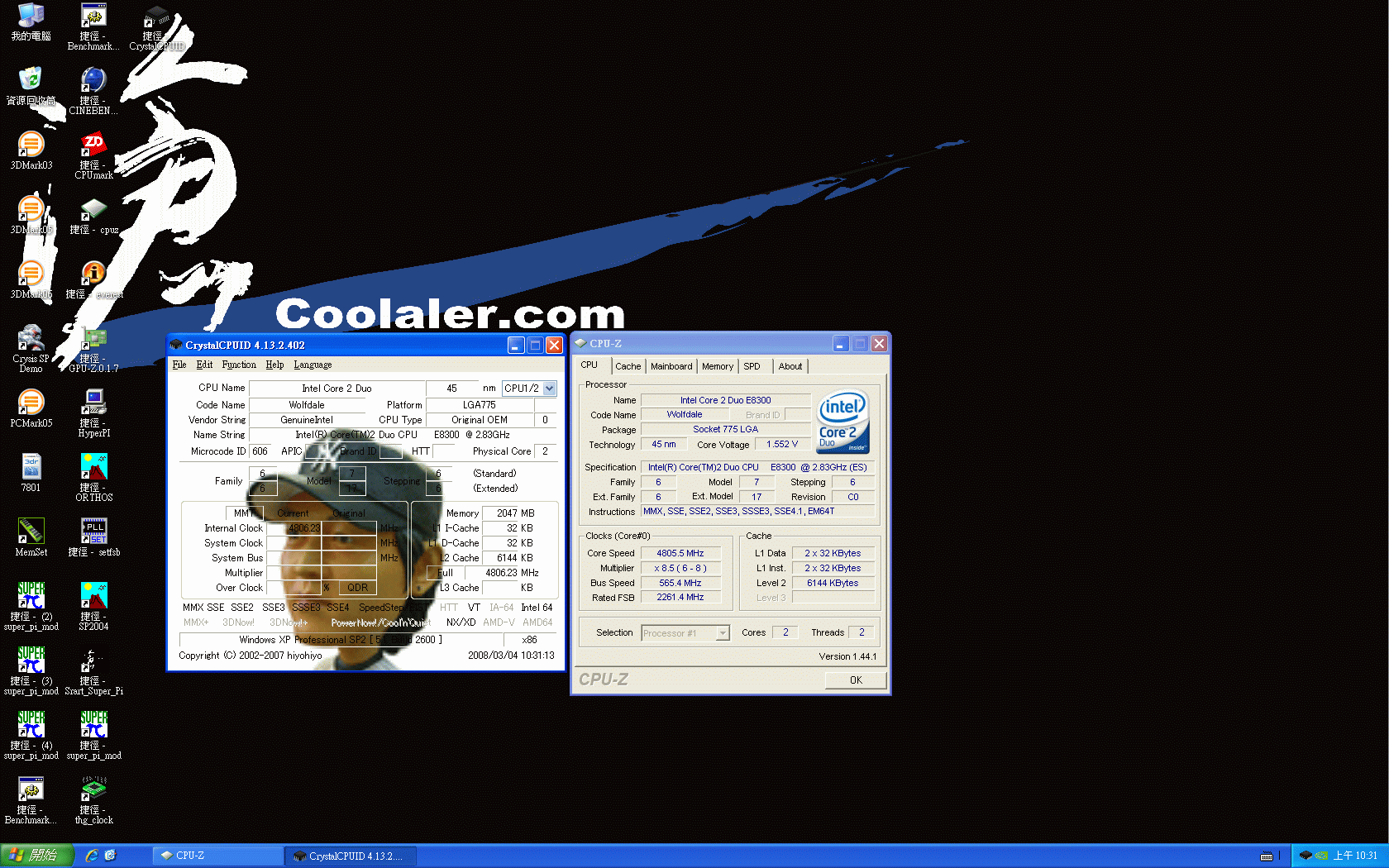Open the thg_clock shortcut icon

pyautogui.click(x=93, y=800)
